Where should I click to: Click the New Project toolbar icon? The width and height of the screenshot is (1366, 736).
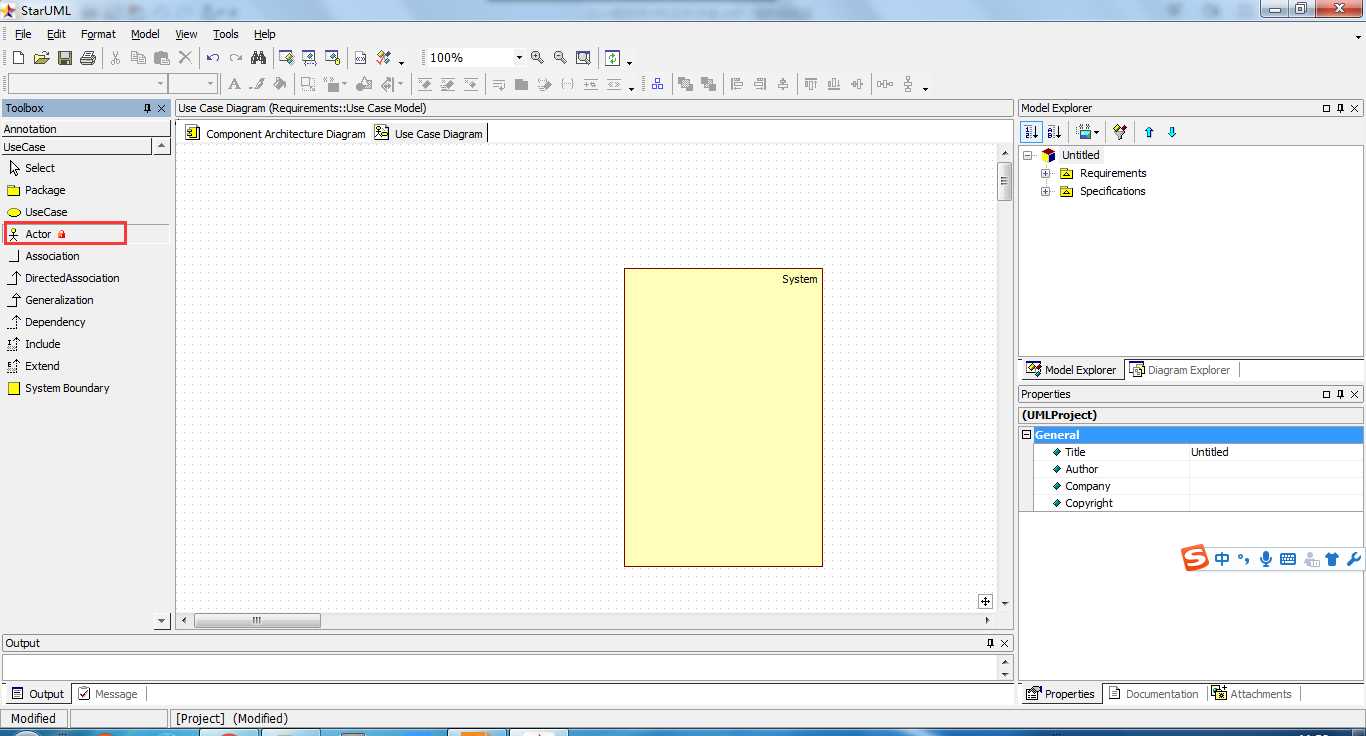click(x=18, y=58)
